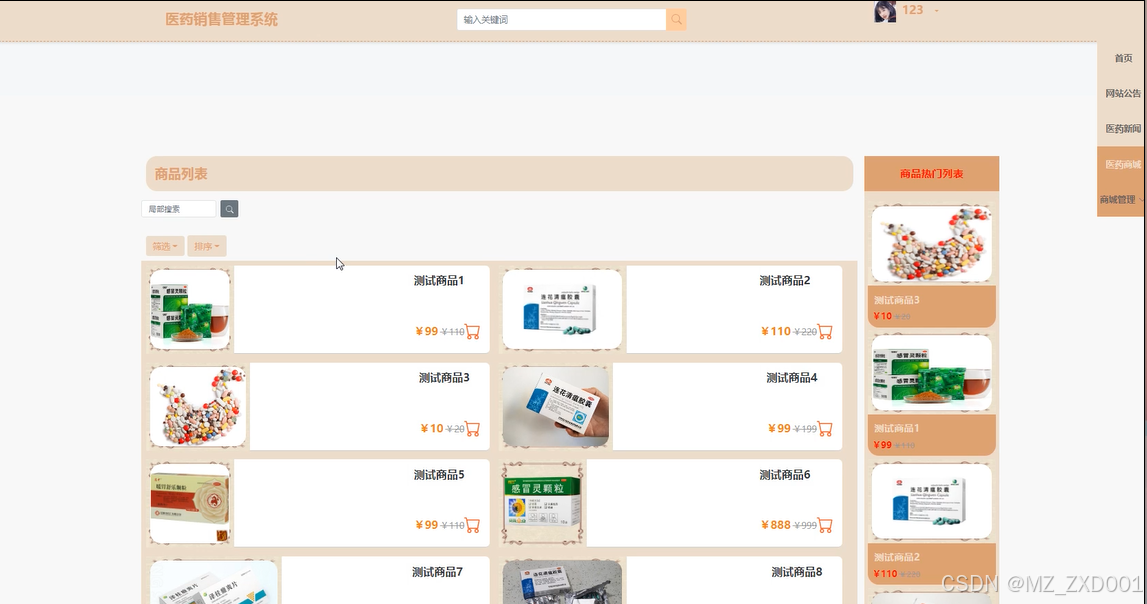Viewport: 1147px width, 604px height.
Task: Open the 测试商品5 product title link
Action: point(439,475)
